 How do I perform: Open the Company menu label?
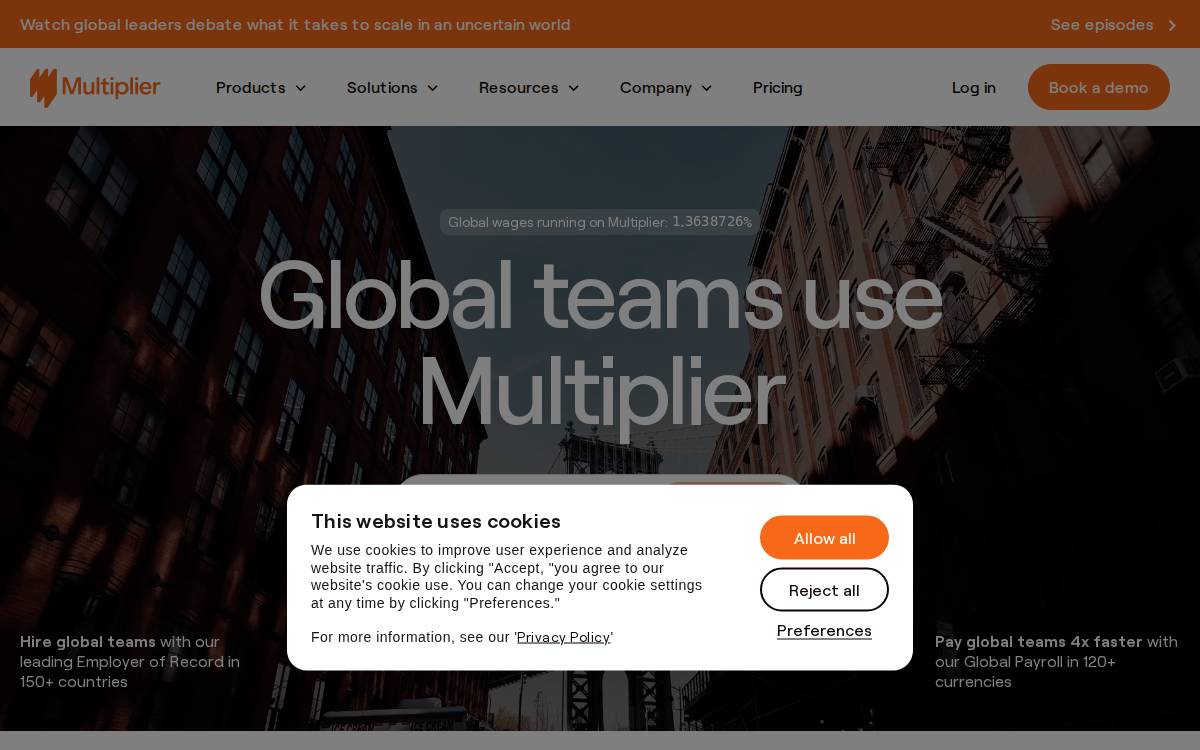point(655,88)
